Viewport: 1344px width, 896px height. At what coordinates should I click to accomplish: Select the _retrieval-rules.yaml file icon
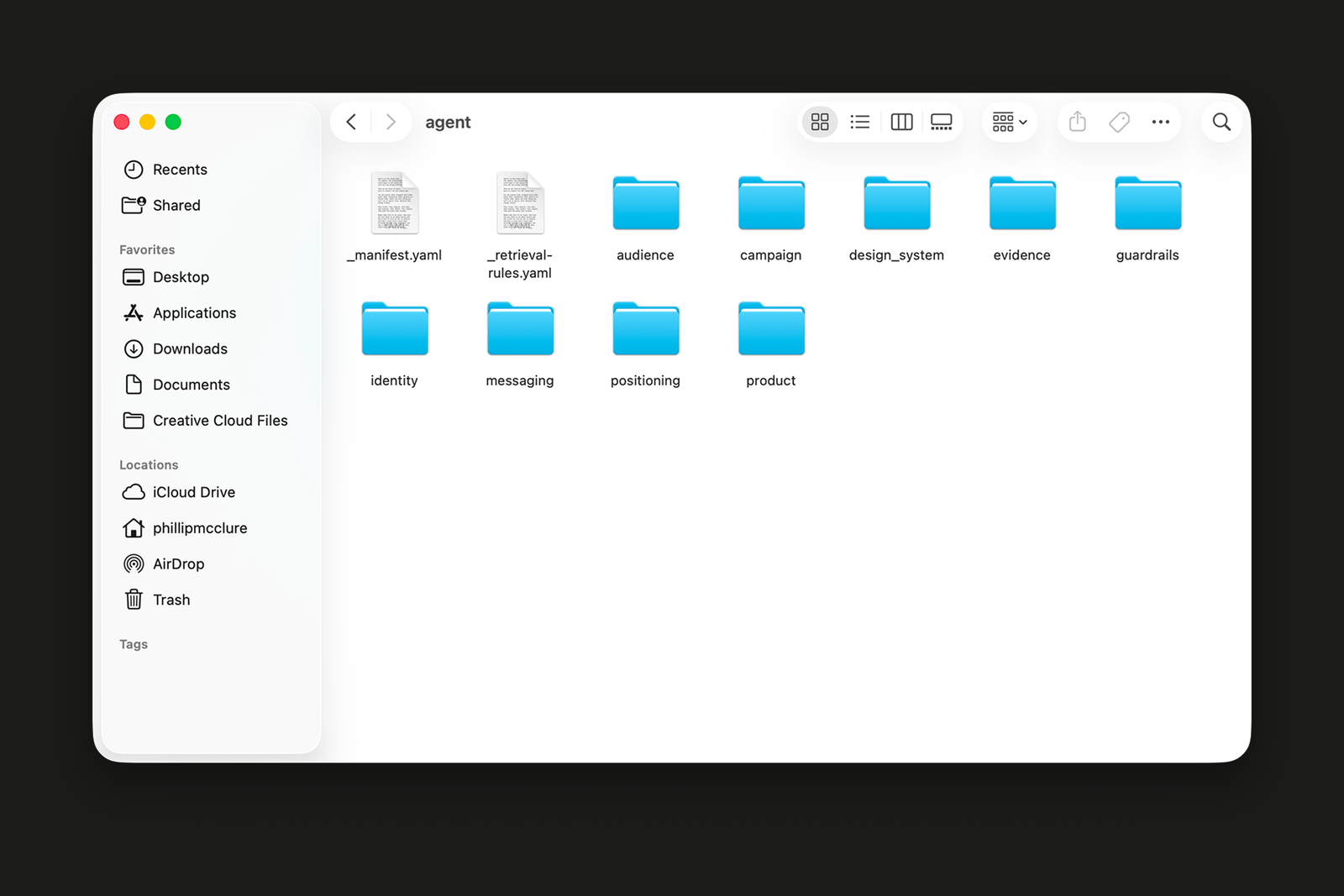pyautogui.click(x=521, y=203)
